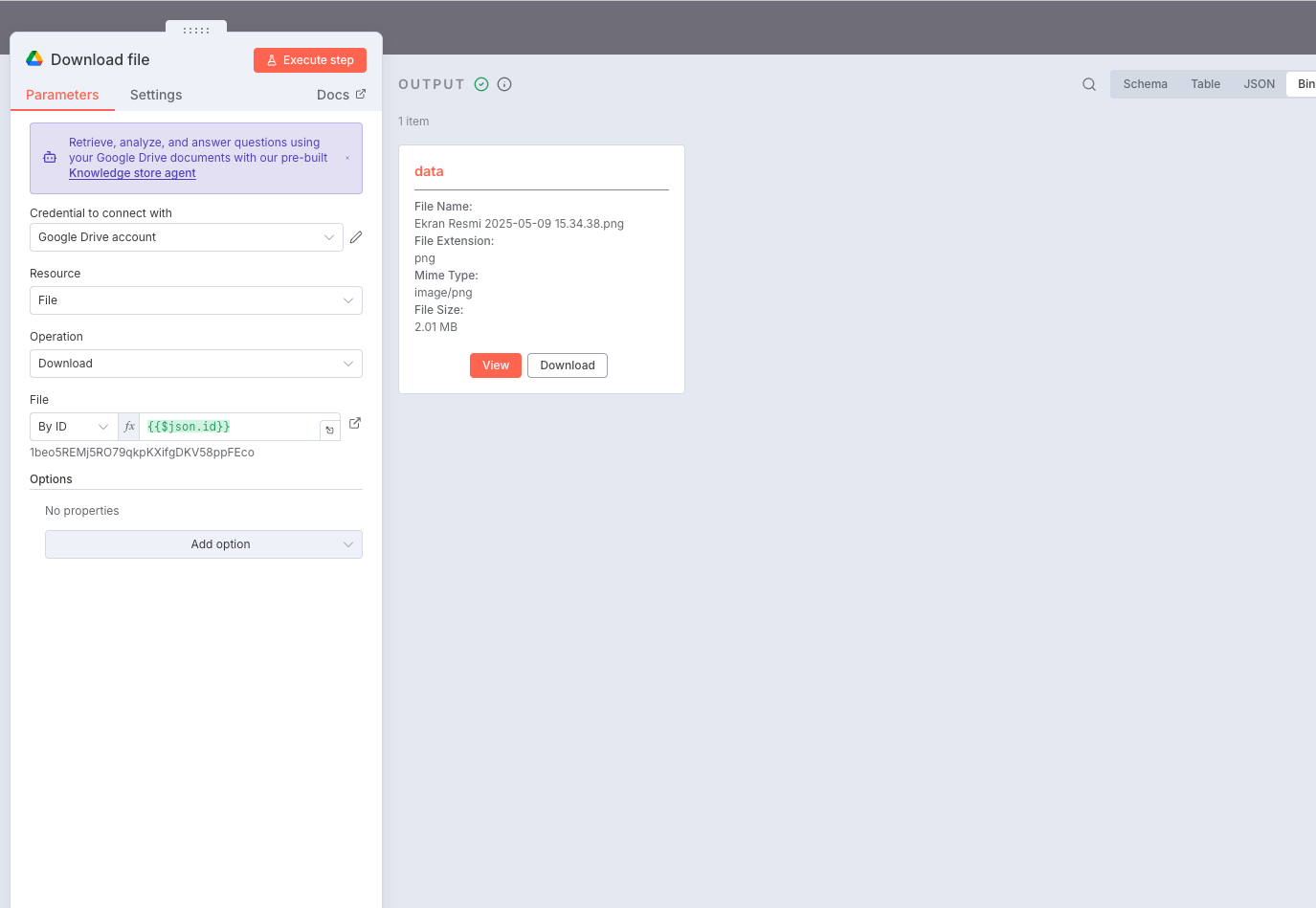Open the expression editor expand icon

329,431
